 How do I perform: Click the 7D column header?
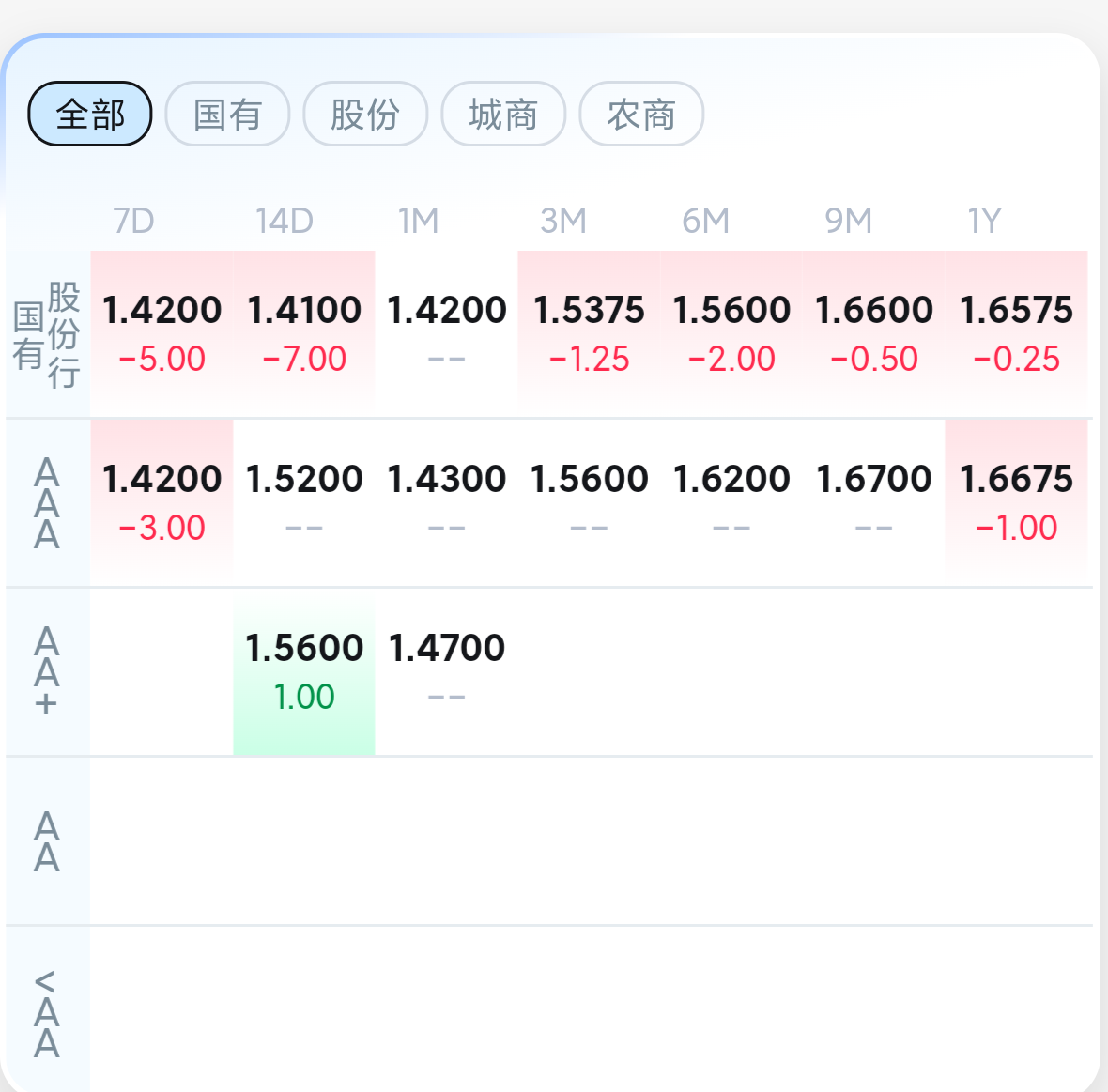coord(133,221)
